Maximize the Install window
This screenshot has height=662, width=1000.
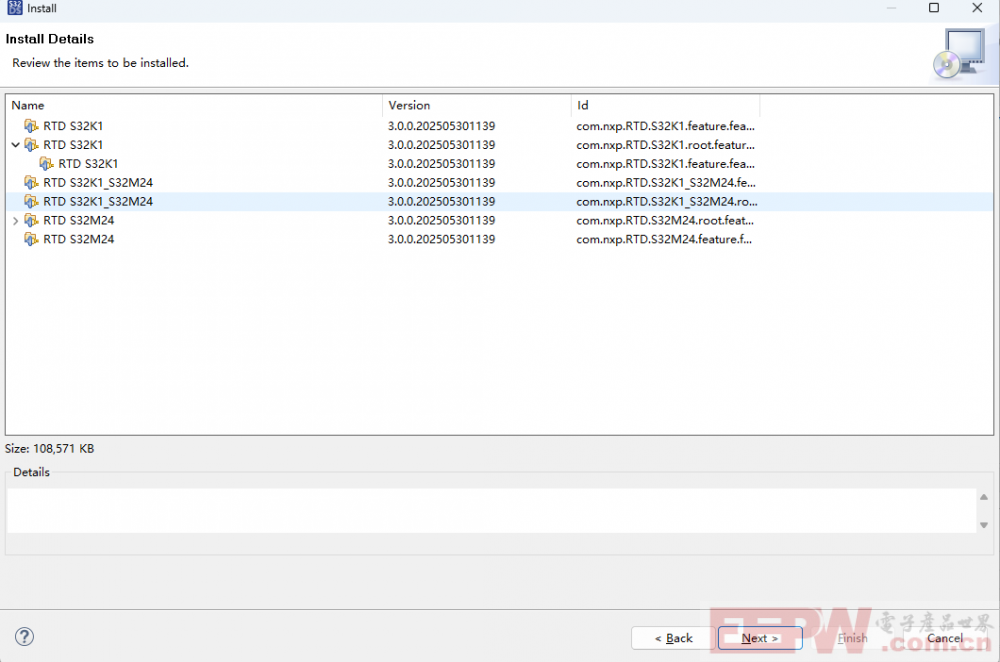point(934,8)
